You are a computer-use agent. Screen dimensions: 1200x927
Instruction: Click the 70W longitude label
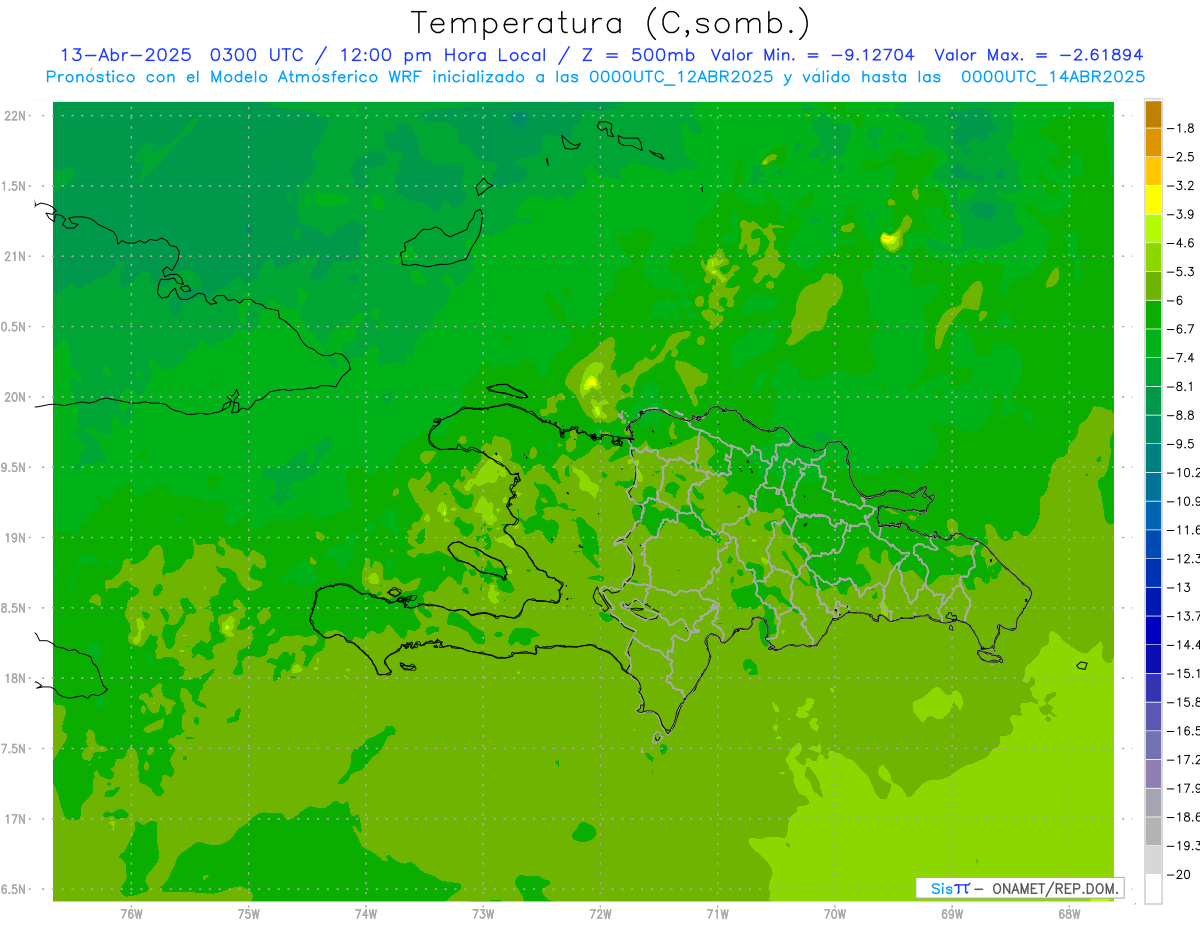click(x=835, y=914)
